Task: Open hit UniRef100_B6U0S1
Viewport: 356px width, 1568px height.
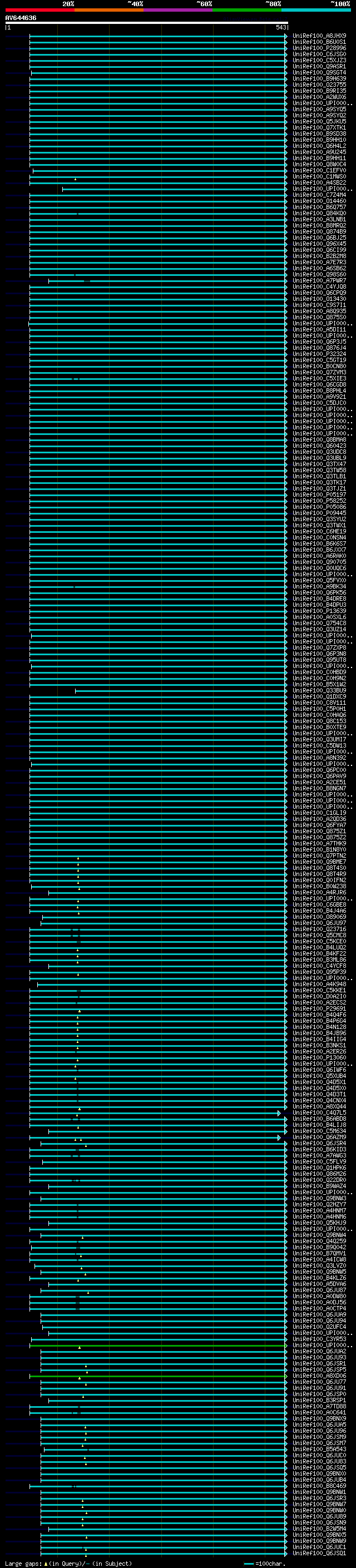Action: pyautogui.click(x=319, y=42)
